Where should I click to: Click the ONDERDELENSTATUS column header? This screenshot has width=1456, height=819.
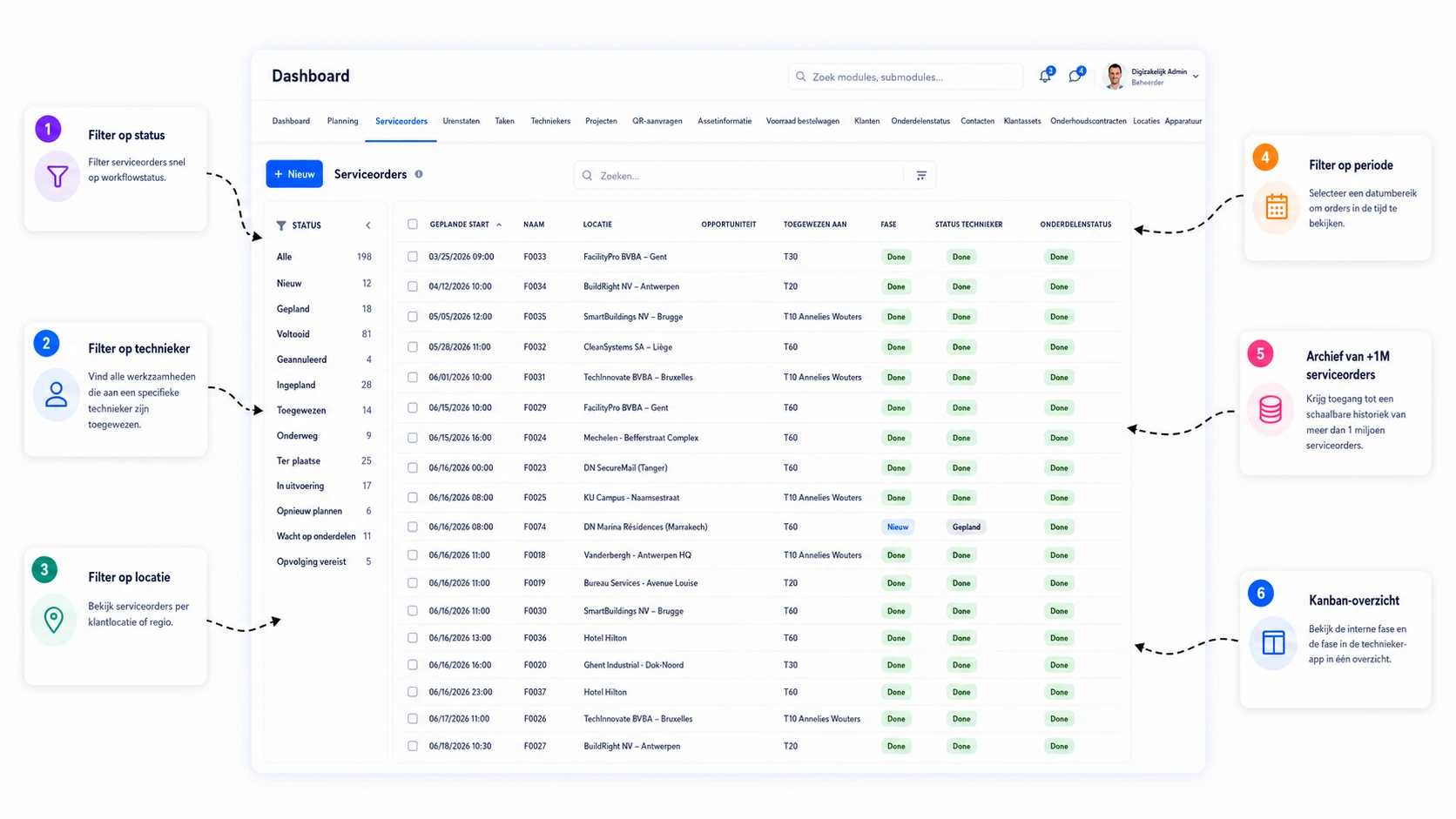(1075, 225)
